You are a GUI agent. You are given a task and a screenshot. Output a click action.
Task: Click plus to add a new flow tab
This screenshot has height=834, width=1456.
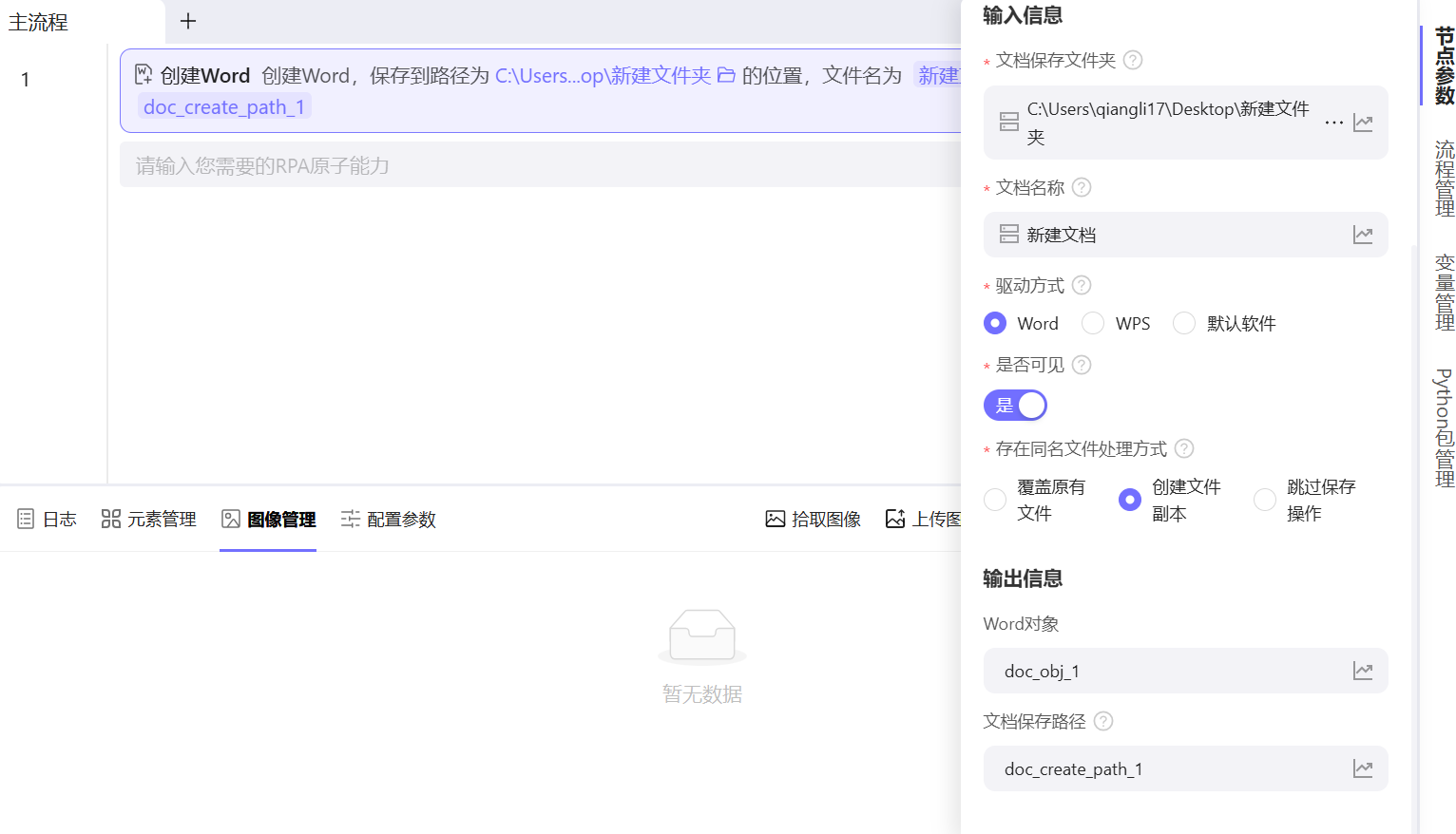187,21
